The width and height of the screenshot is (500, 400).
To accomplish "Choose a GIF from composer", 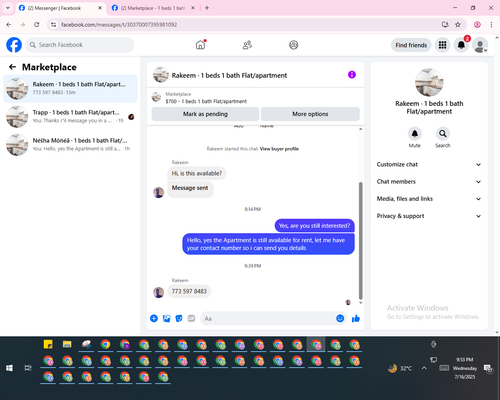I will (191, 318).
